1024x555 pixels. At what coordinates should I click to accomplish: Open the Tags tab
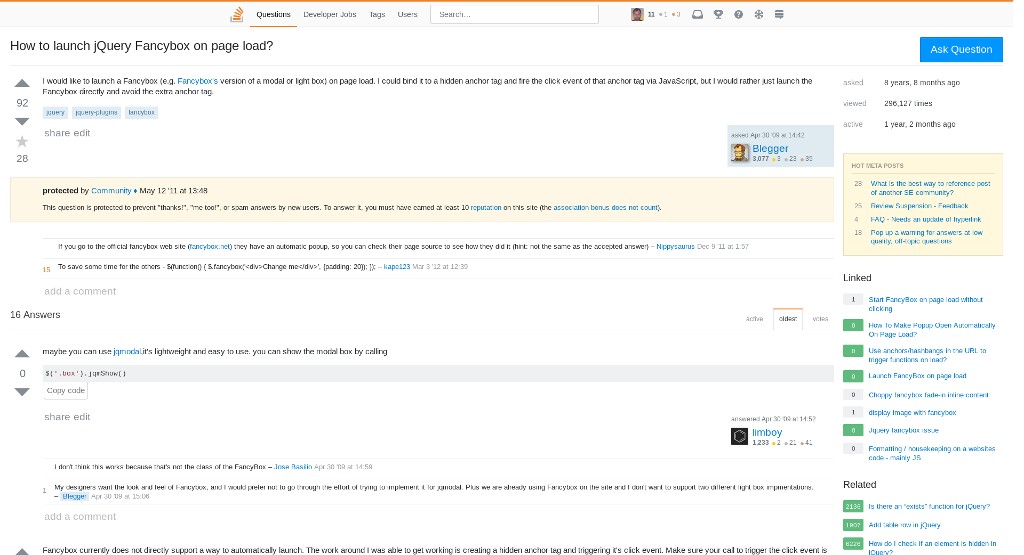coord(377,14)
